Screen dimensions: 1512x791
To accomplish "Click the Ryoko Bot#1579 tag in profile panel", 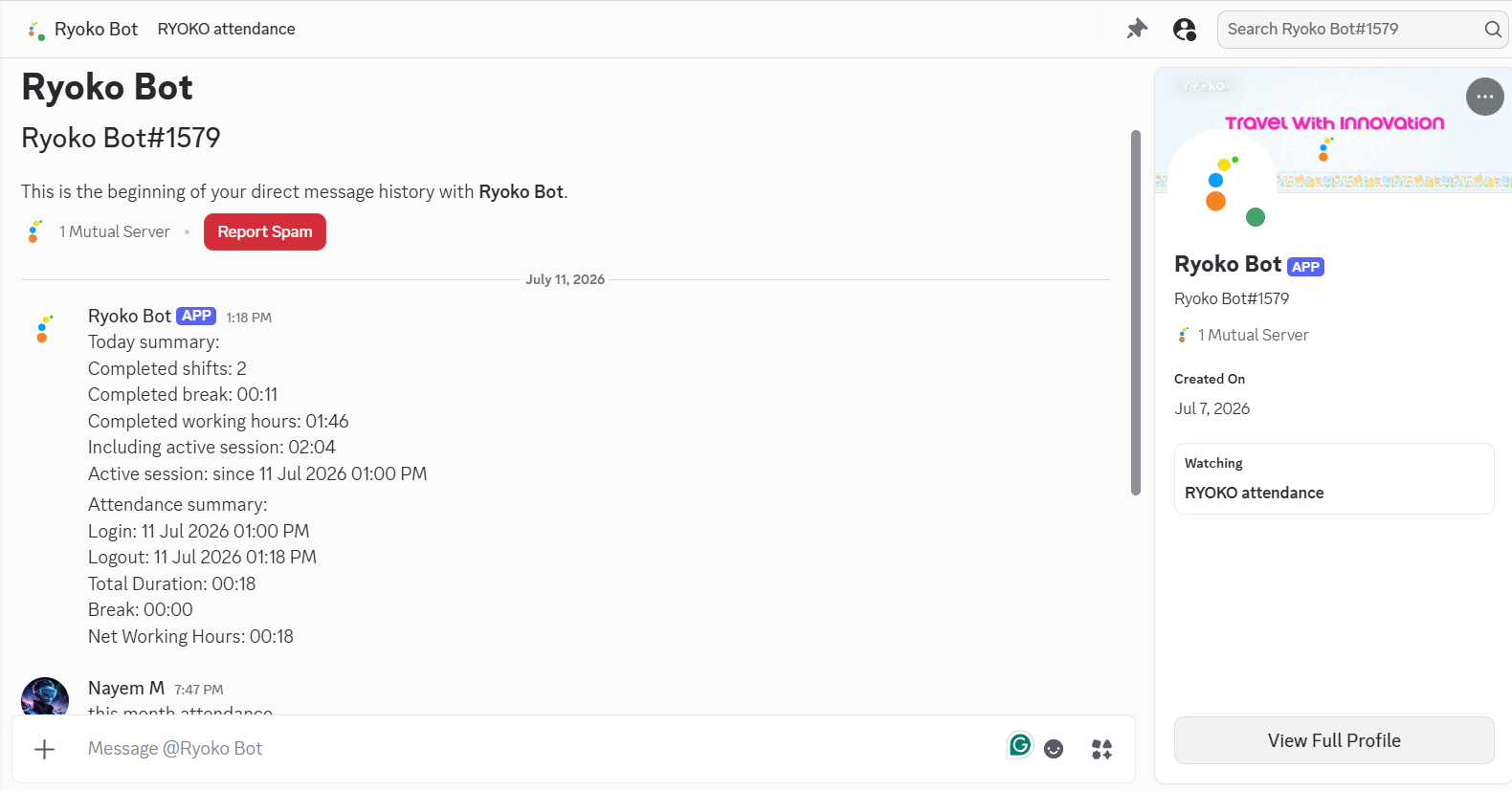I will tap(1232, 298).
